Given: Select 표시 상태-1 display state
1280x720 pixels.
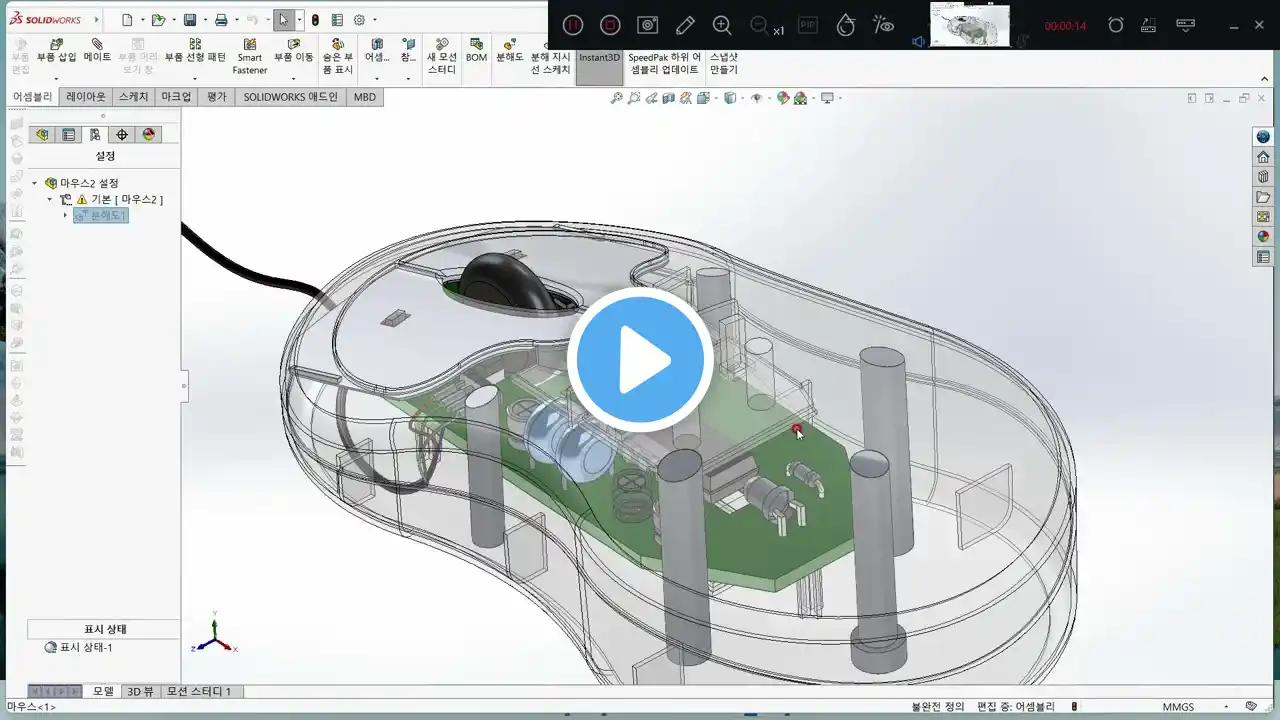Looking at the screenshot, I should click(x=79, y=647).
